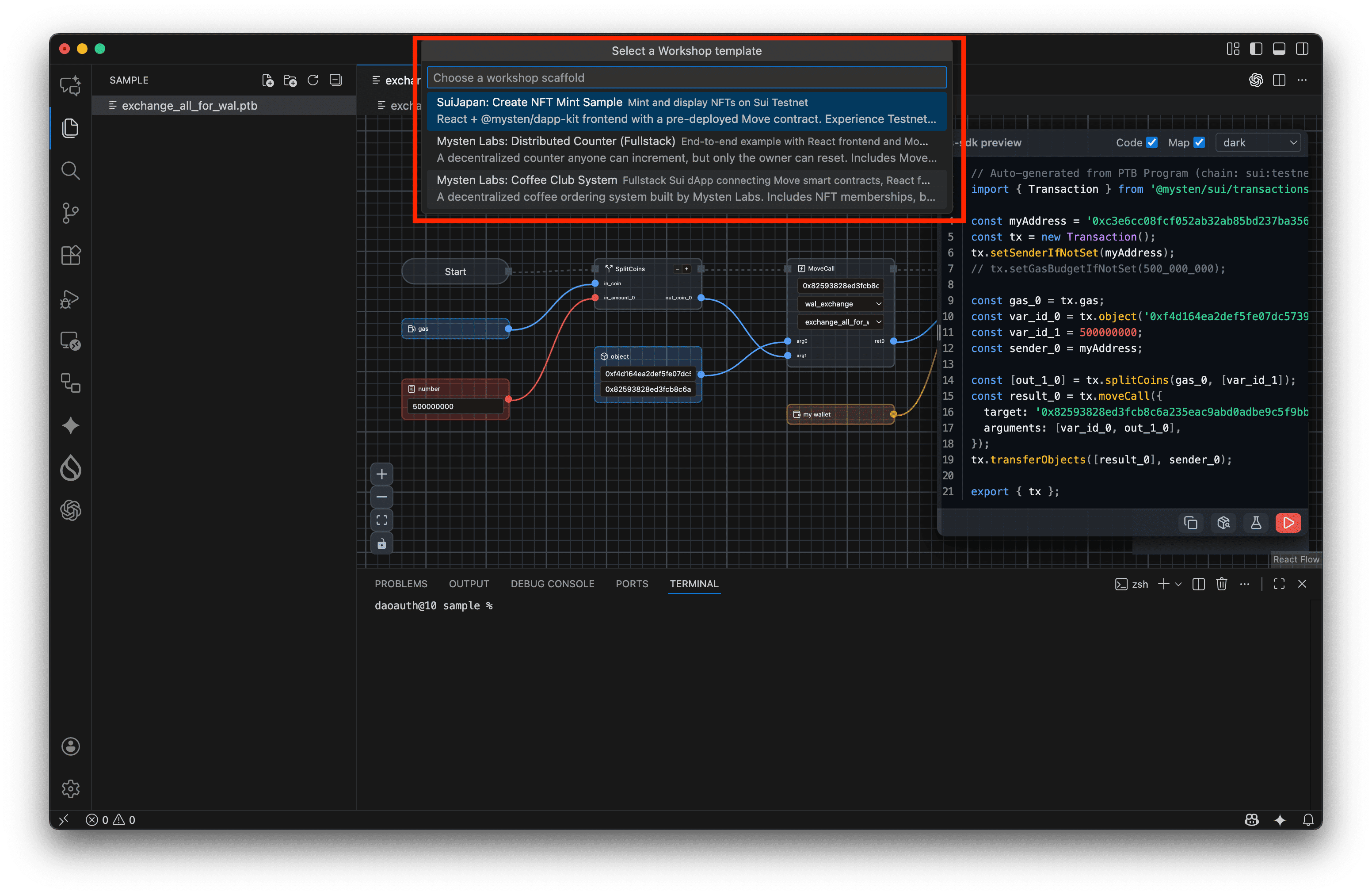Screen dimensions: 1372x895
Task: Open the wal_exchange module dropdown
Action: point(841,304)
